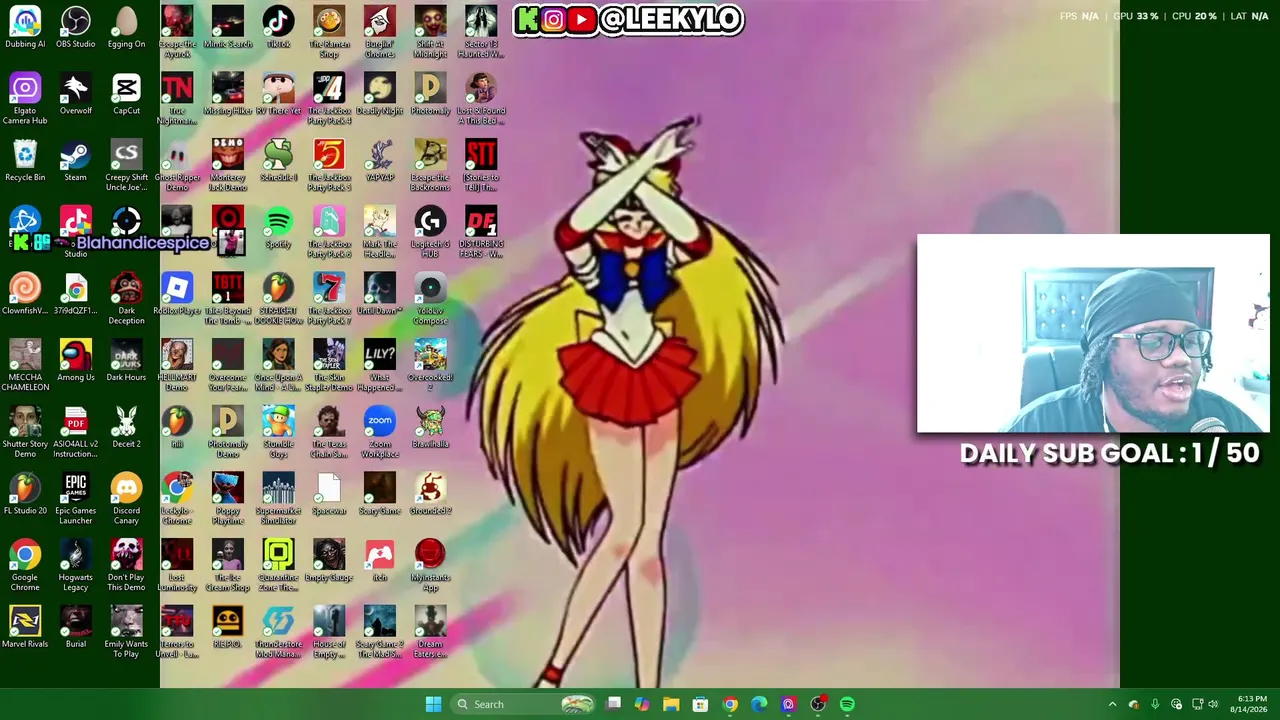Select the Poppy Playtime desktop icon
1280x720 pixels.
point(228,499)
